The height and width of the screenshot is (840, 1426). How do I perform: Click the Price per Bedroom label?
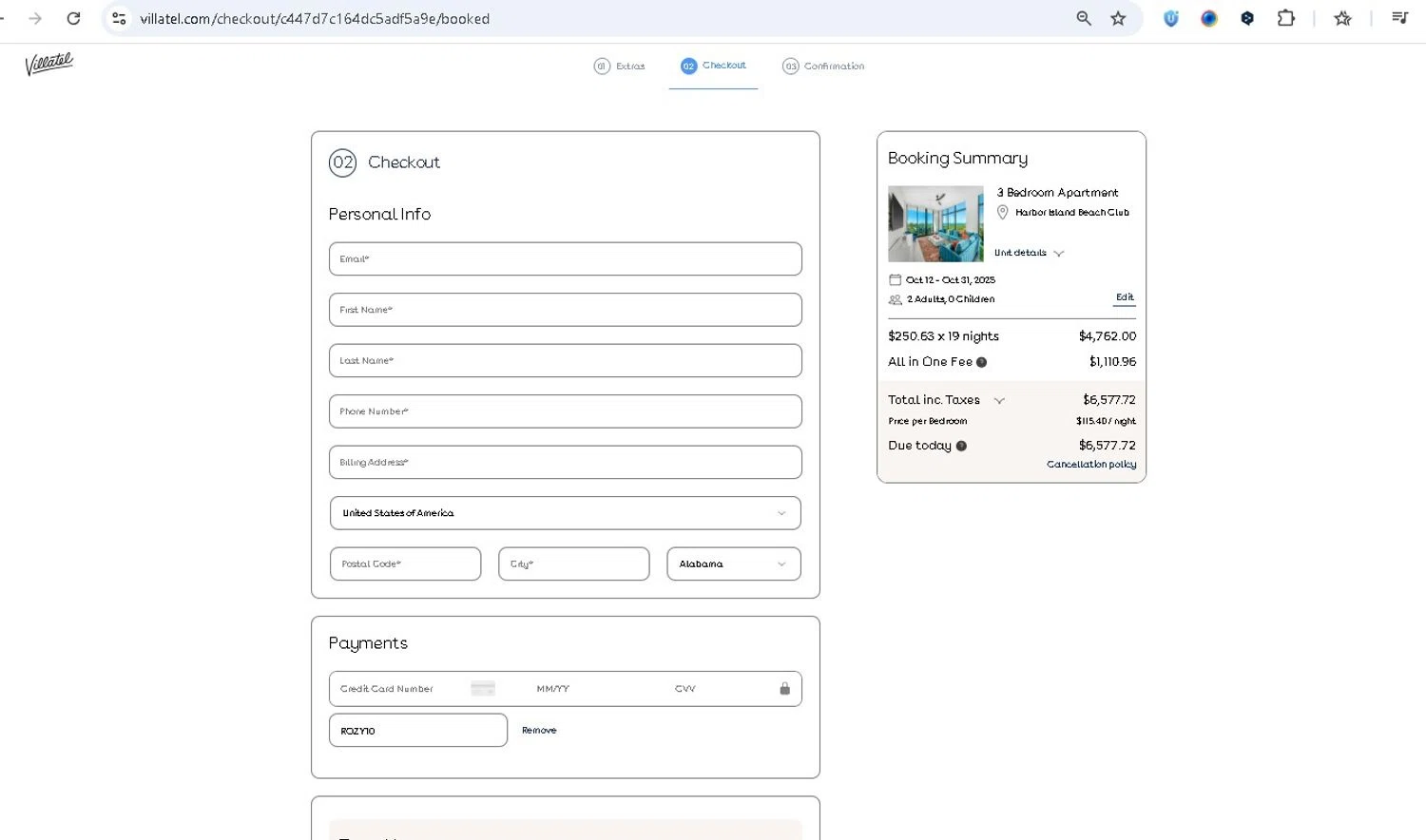click(x=928, y=421)
